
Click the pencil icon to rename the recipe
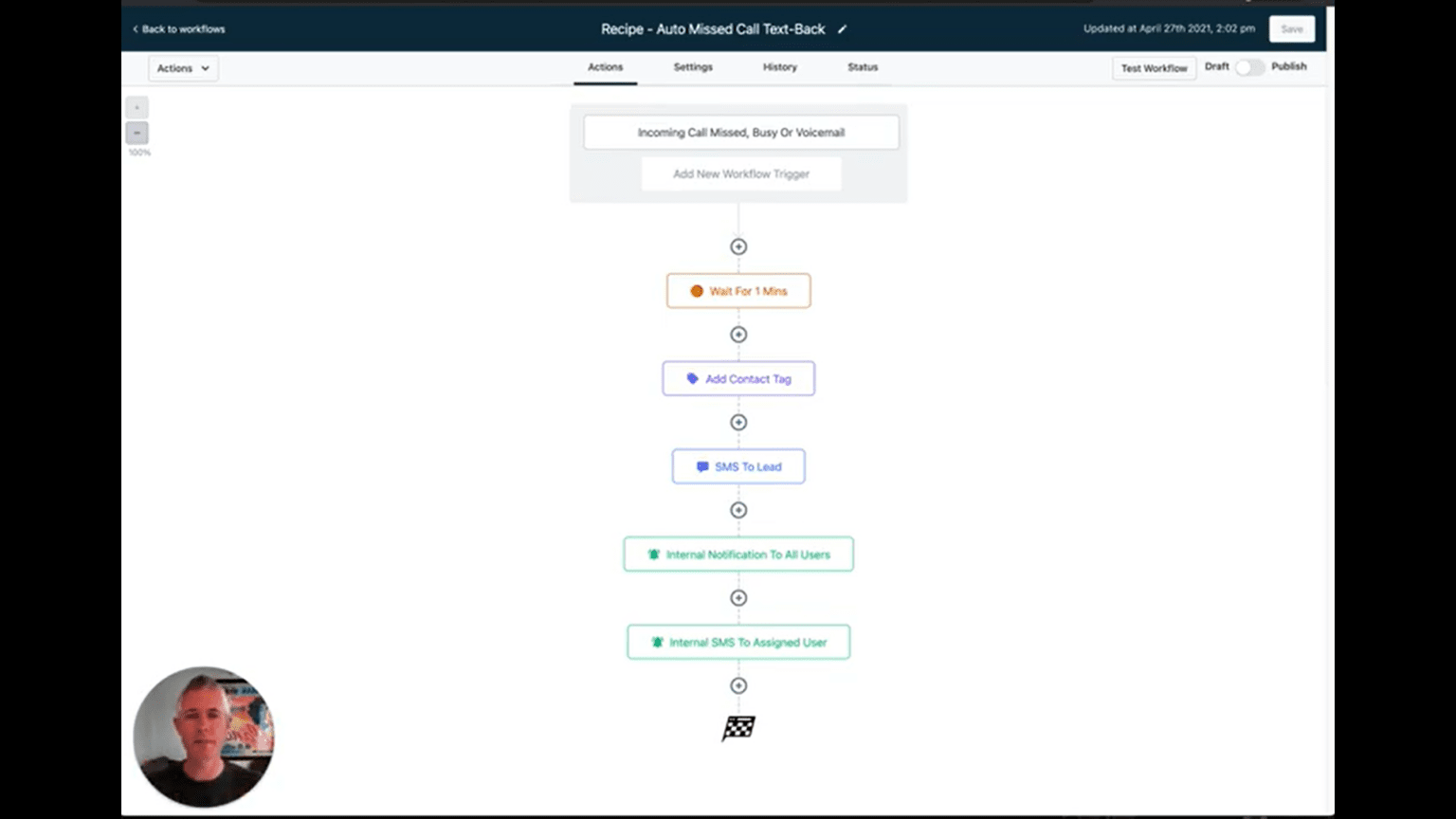[x=843, y=29]
